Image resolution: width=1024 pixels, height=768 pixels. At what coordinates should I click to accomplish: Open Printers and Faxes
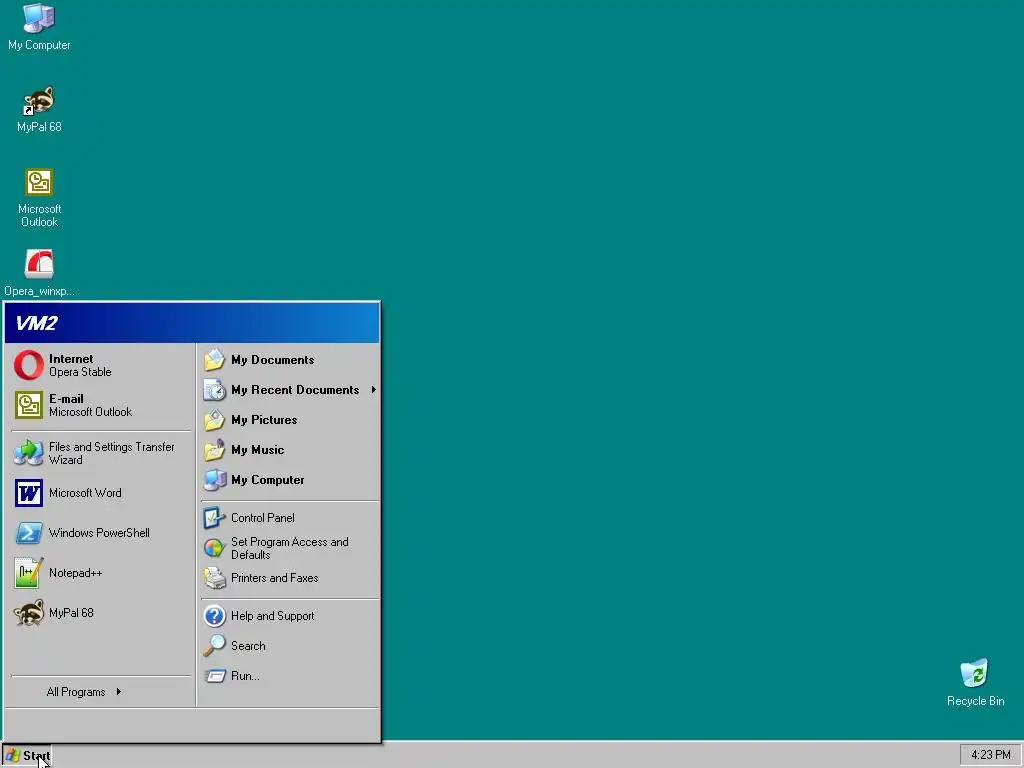(x=289, y=578)
